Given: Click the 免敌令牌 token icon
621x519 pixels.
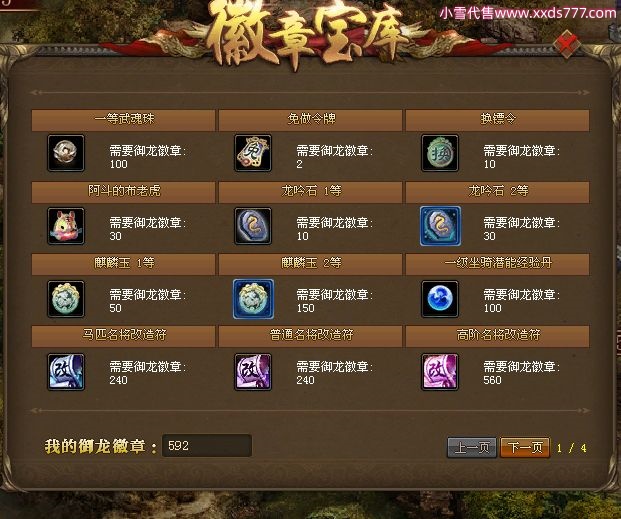Looking at the screenshot, I should [x=253, y=153].
